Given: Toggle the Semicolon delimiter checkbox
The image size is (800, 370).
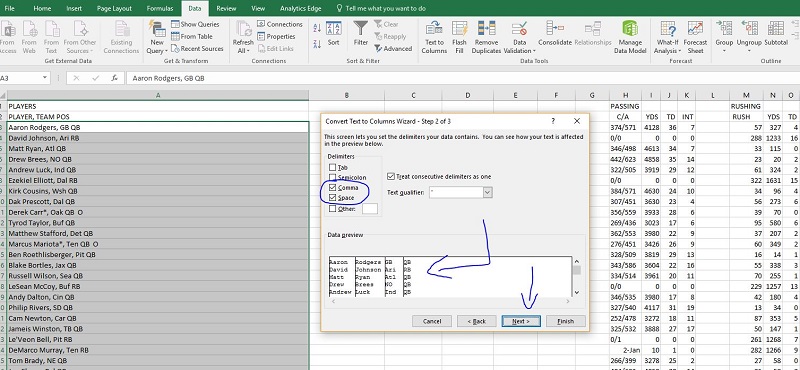Looking at the screenshot, I should coord(333,177).
